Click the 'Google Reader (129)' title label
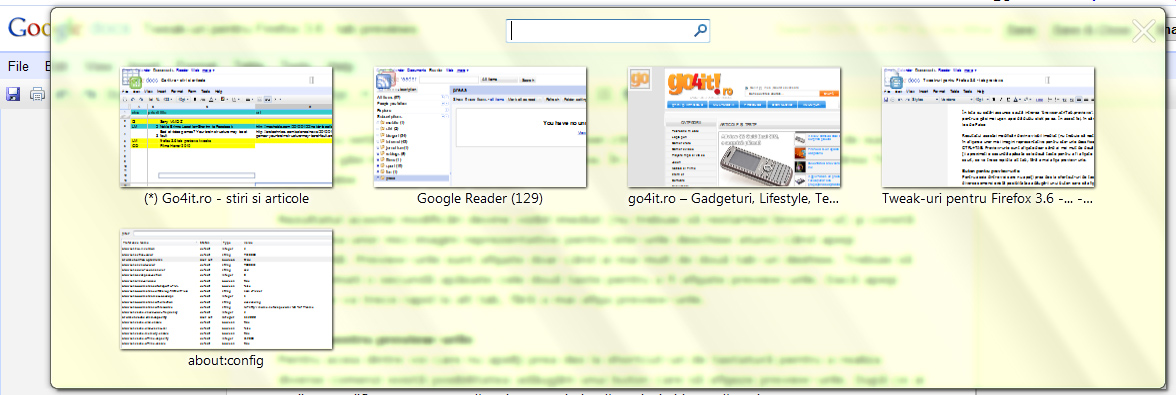This screenshot has height=395, width=1176. (480, 199)
